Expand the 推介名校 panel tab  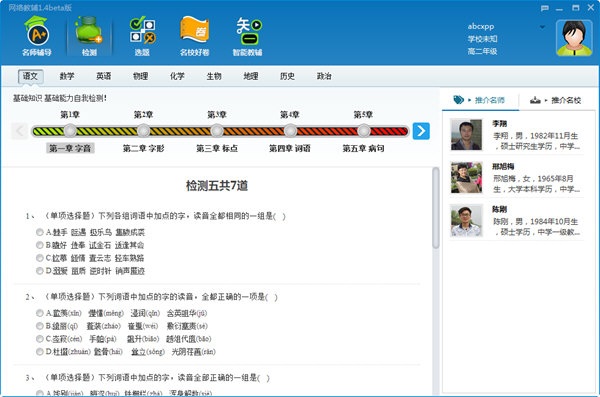pos(556,100)
